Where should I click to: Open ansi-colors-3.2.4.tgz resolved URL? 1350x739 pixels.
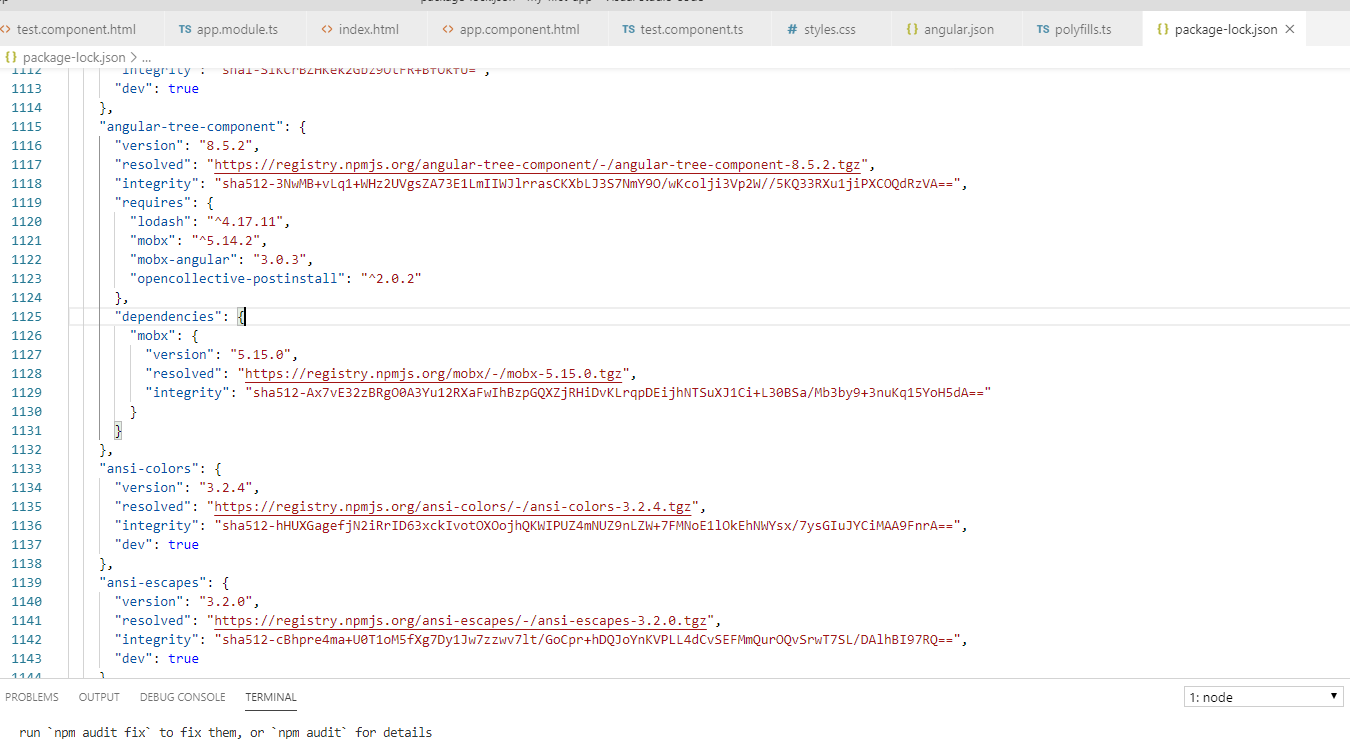[452, 506]
